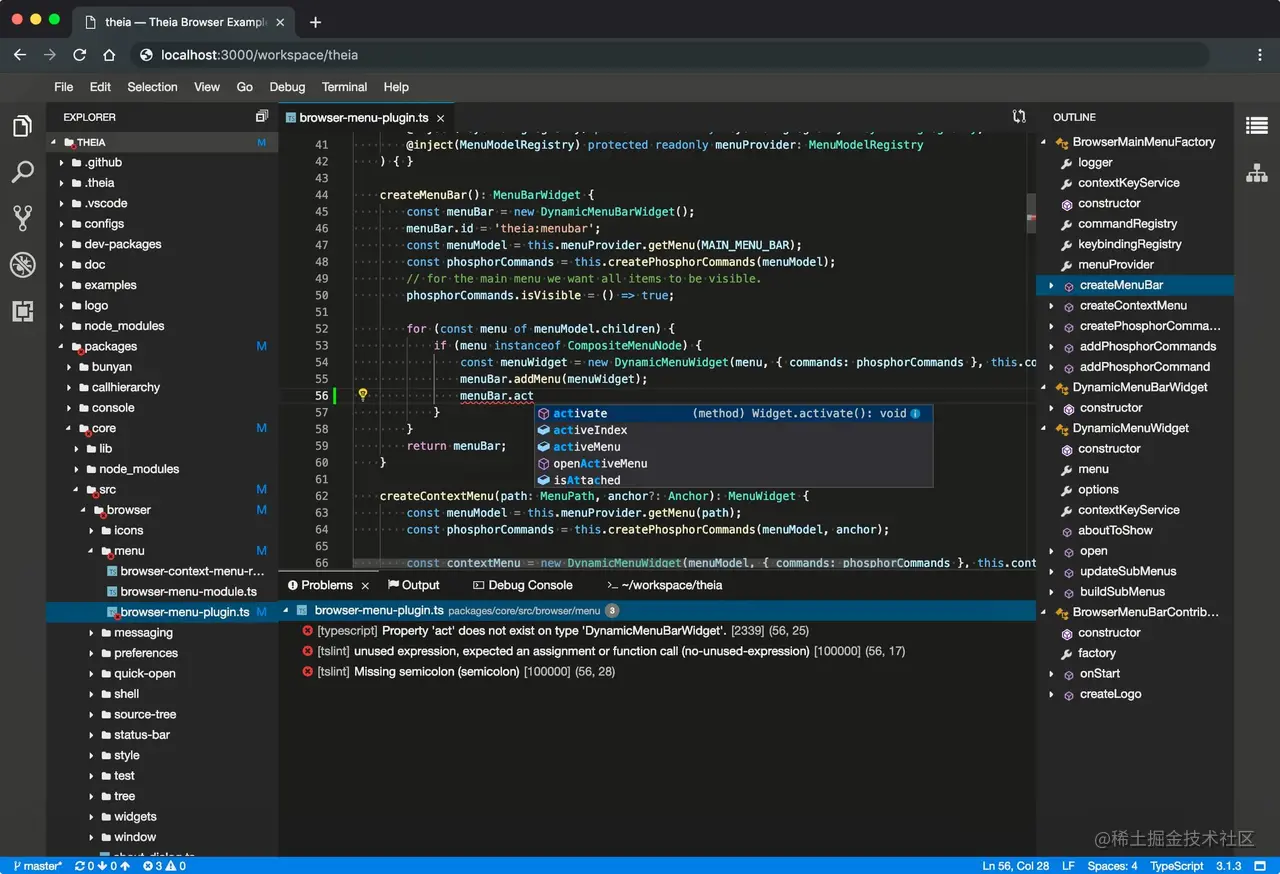Expand the messaging folder
The width and height of the screenshot is (1280, 874).
91,633
